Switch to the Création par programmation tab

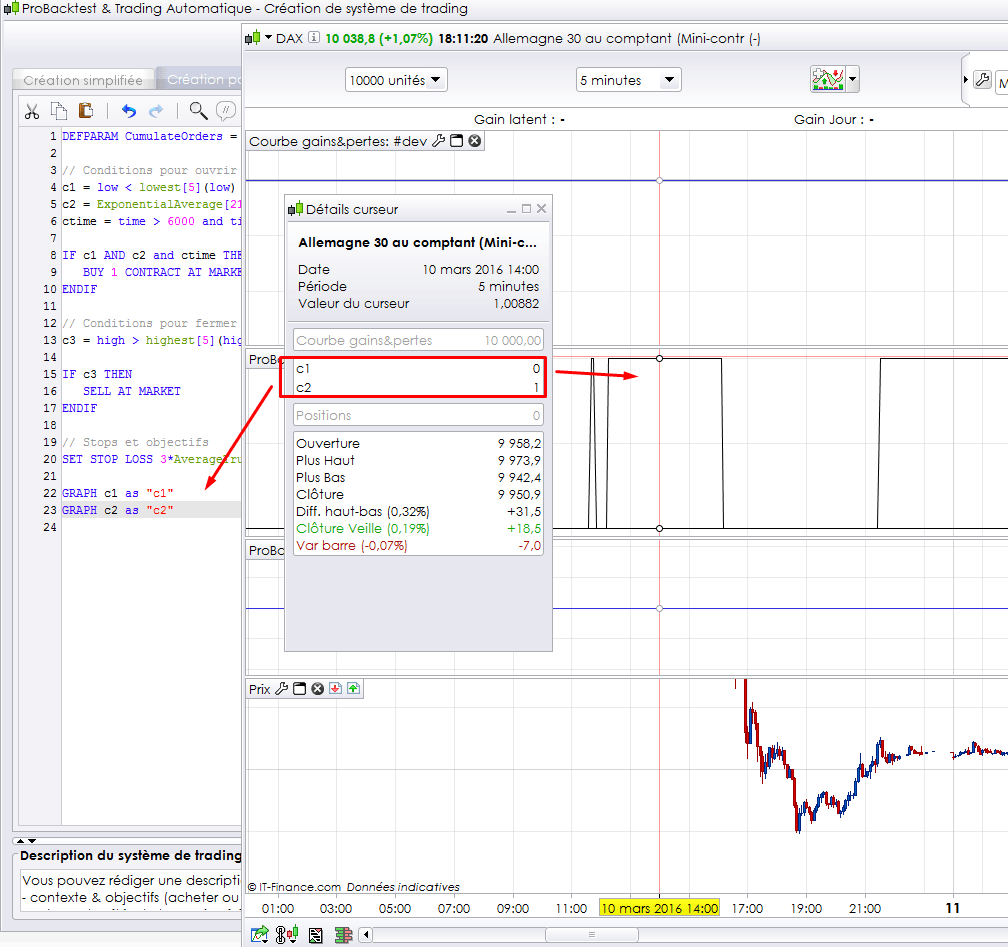click(x=199, y=79)
